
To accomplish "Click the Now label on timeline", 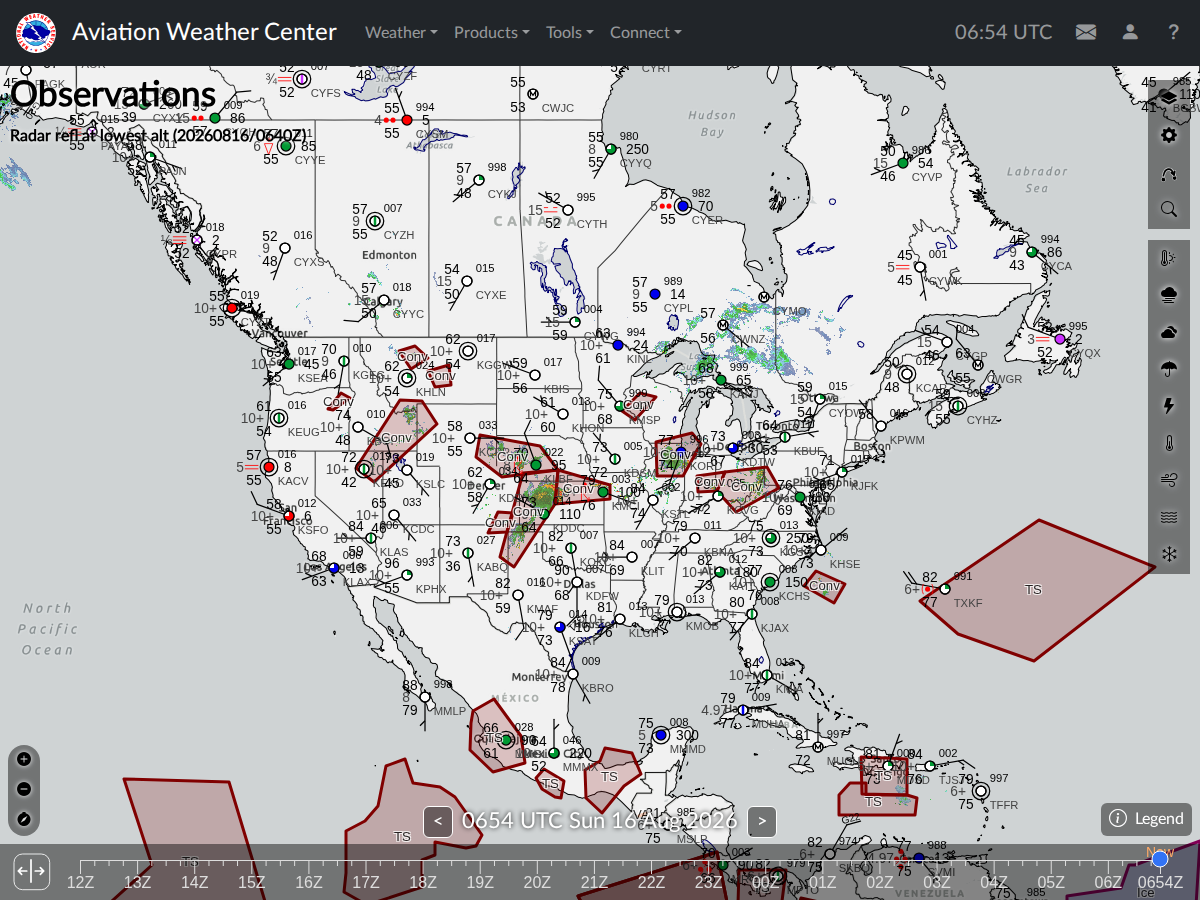I will click(x=1160, y=851).
